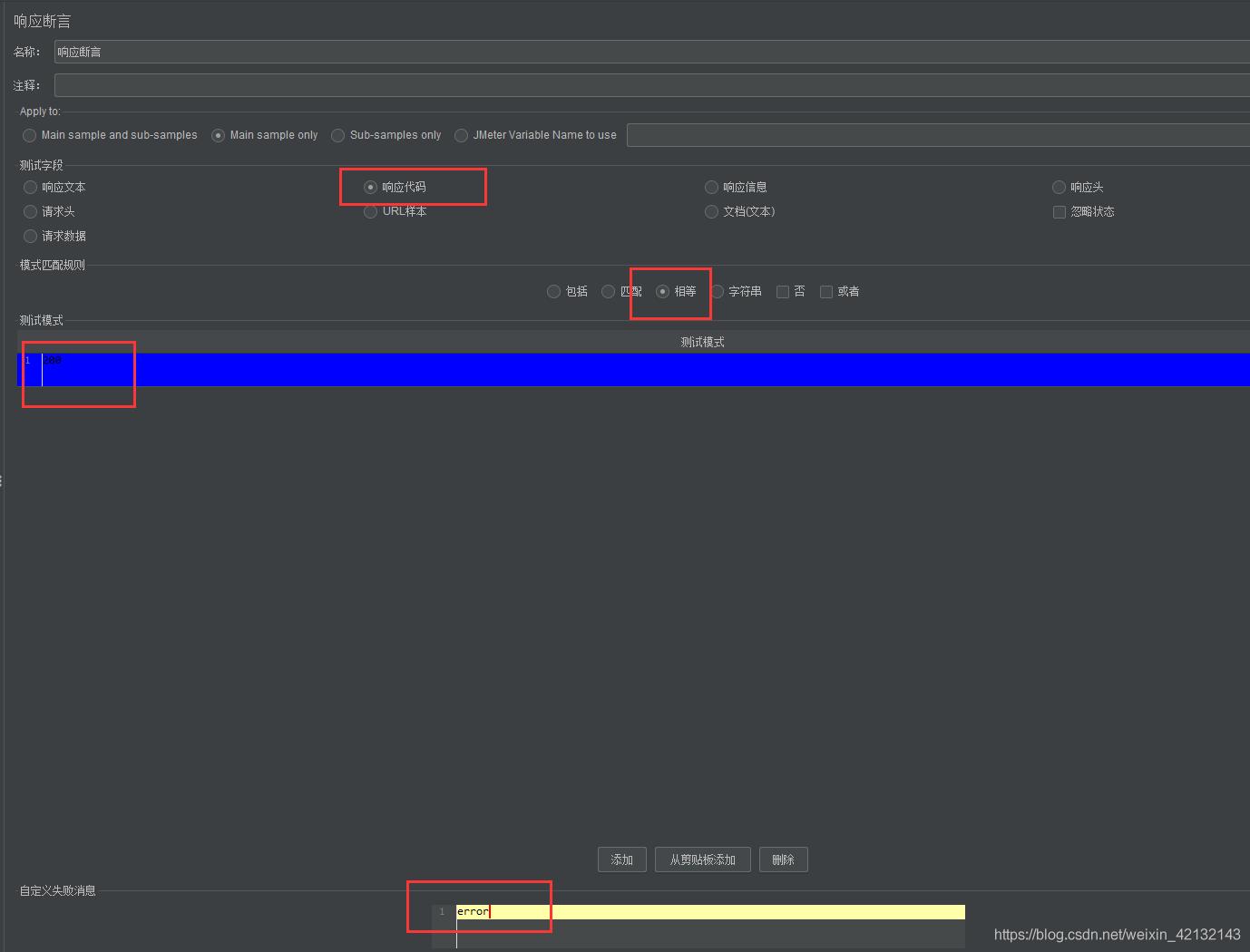Click the 添加 button
This screenshot has width=1250, height=952.
point(622,860)
